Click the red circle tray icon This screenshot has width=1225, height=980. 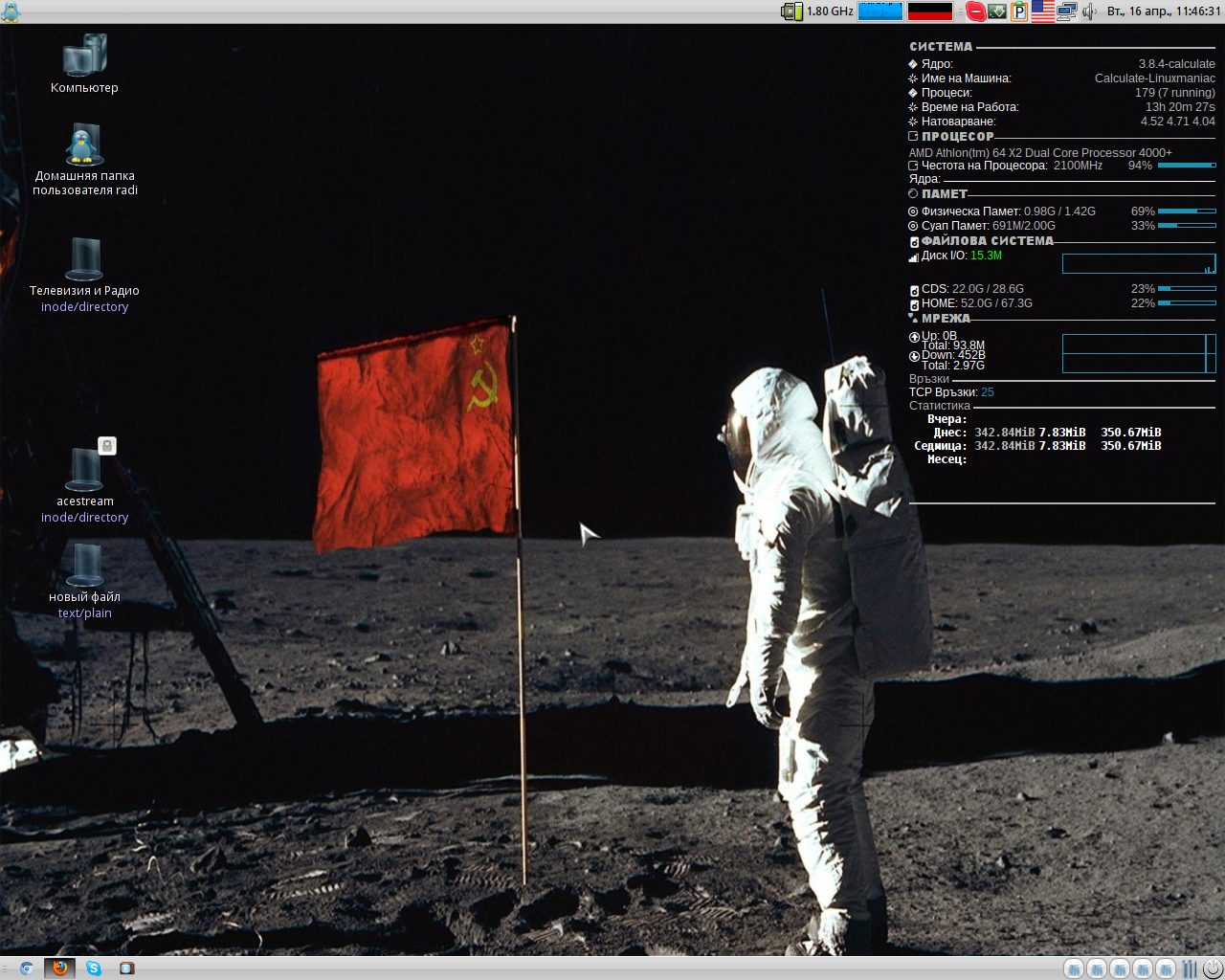point(975,11)
